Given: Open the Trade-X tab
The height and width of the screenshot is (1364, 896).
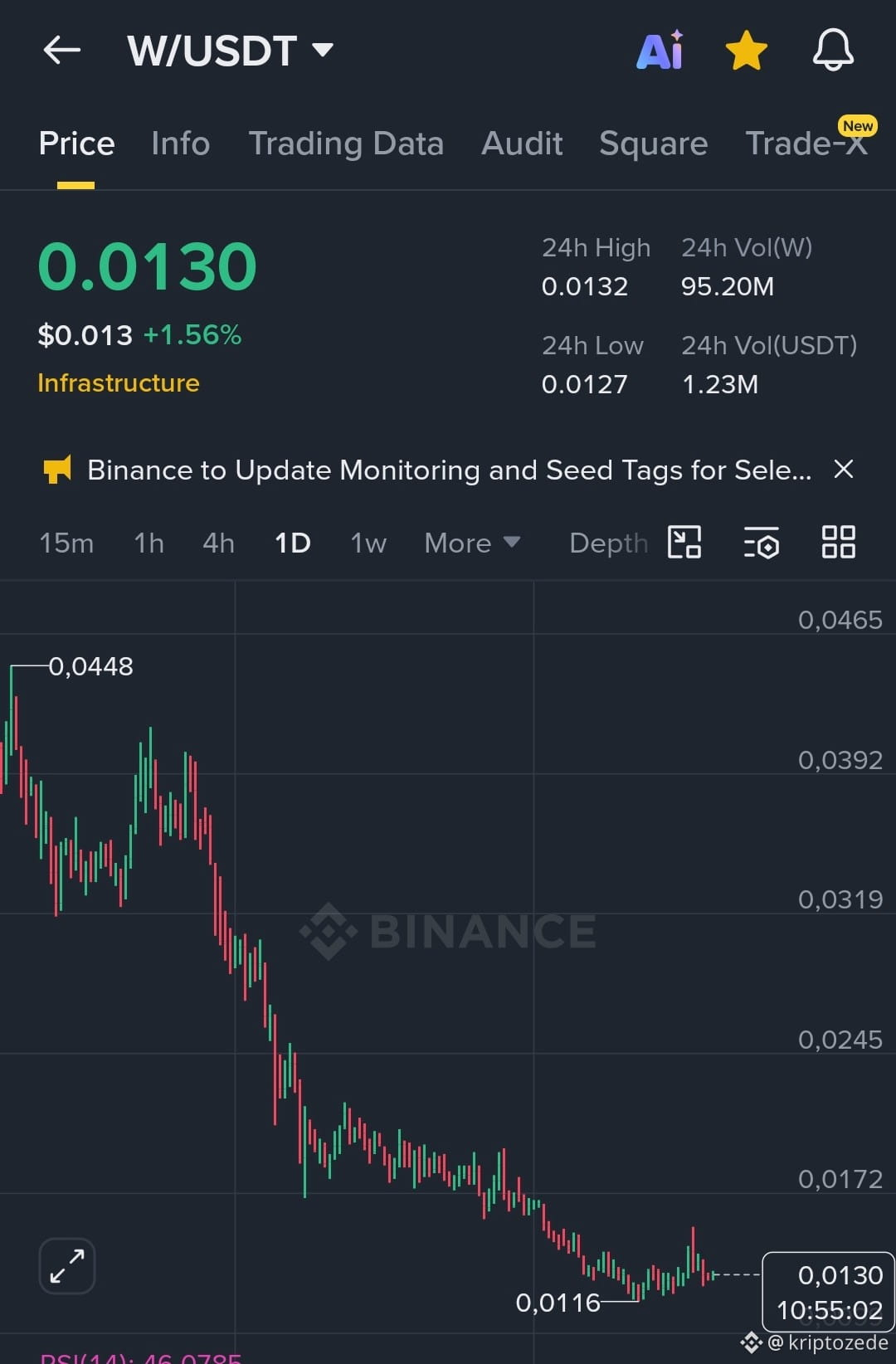Looking at the screenshot, I should [806, 144].
